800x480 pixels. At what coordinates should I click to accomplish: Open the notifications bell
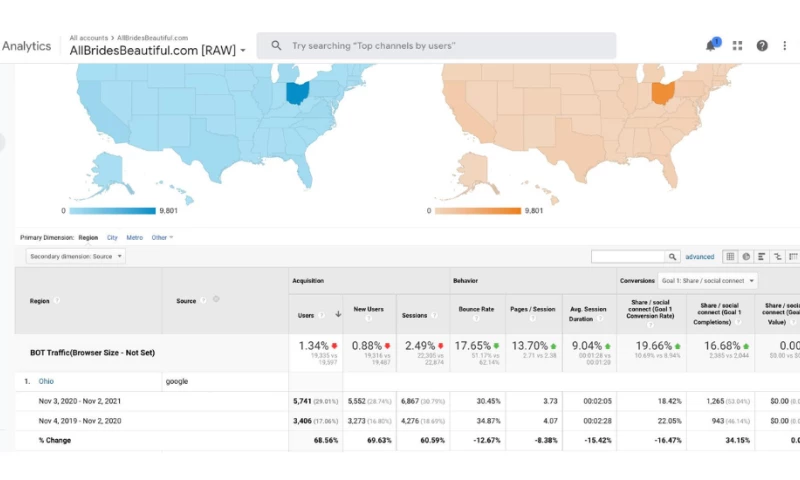pos(711,46)
